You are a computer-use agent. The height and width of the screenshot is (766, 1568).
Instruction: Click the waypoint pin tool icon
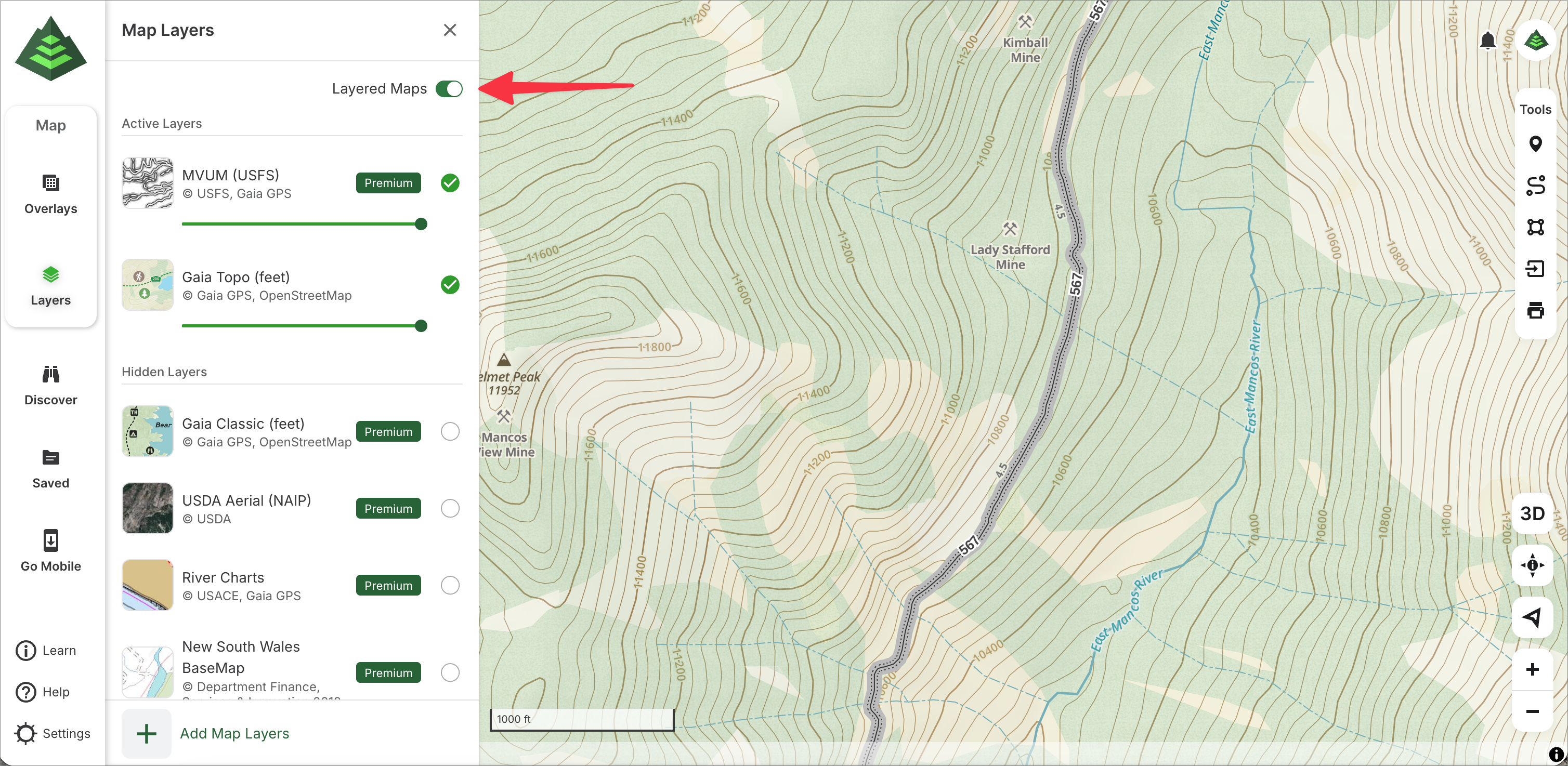coord(1535,144)
